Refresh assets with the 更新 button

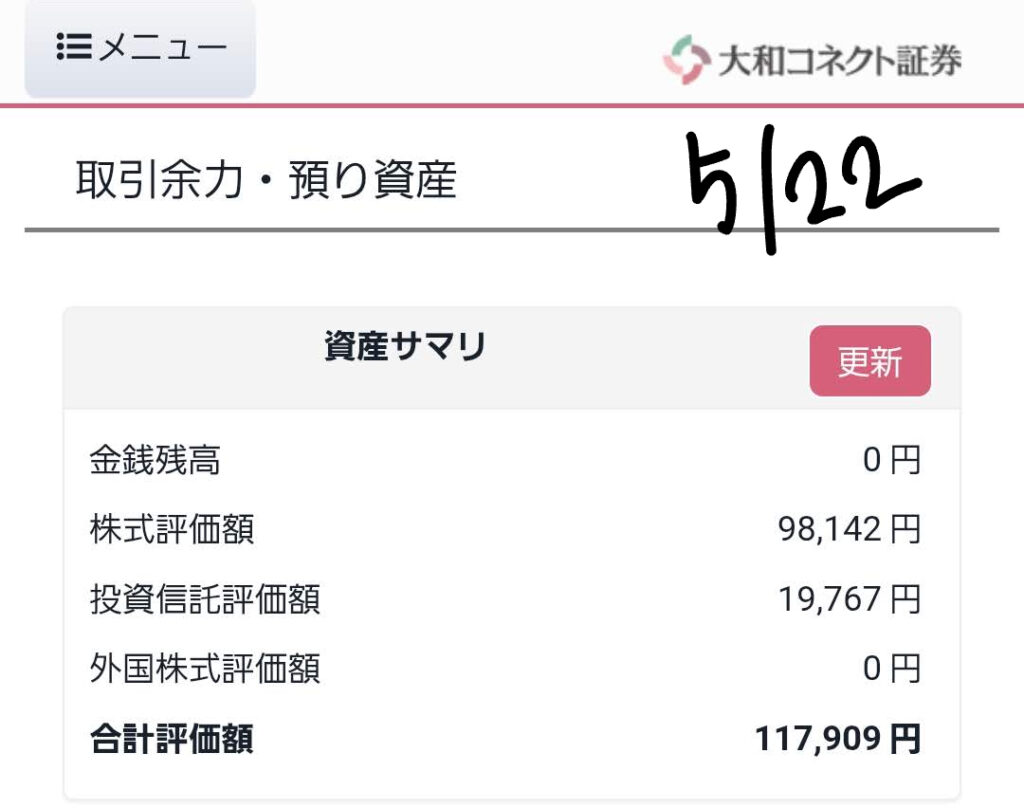pos(870,361)
